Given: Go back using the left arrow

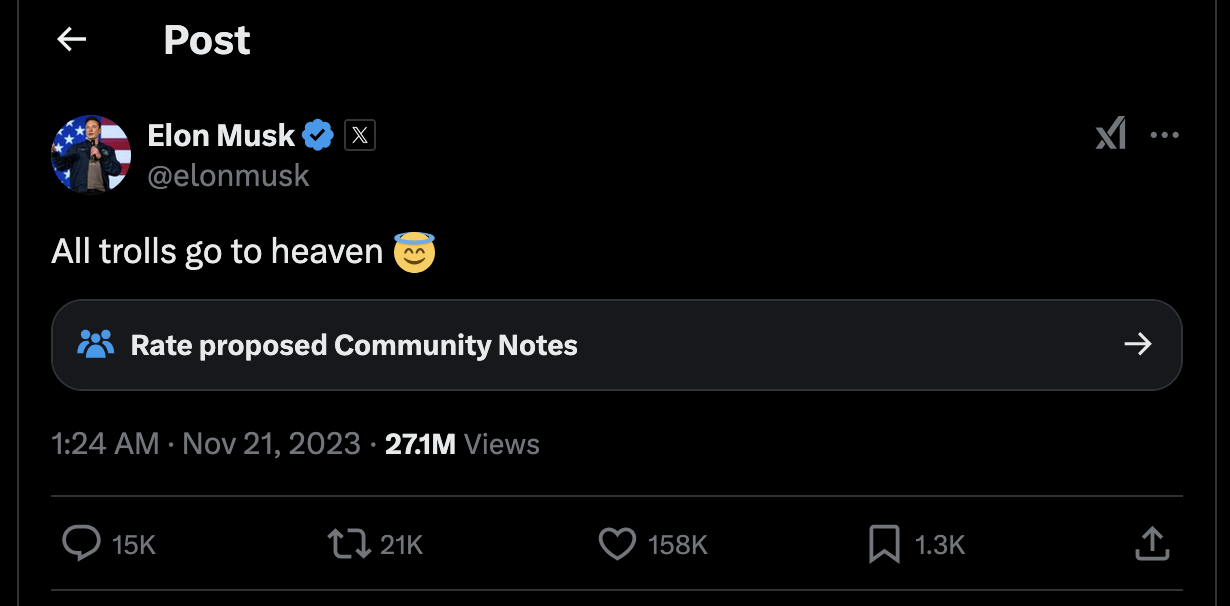Looking at the screenshot, I should tap(72, 40).
